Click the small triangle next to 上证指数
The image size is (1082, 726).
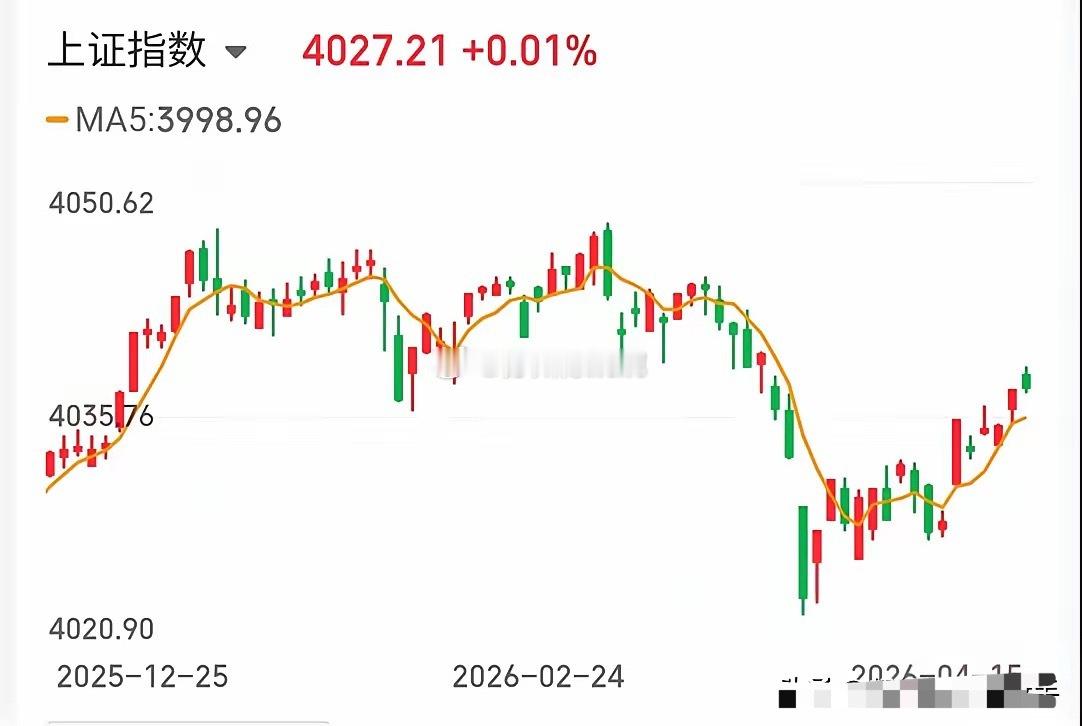(x=237, y=51)
